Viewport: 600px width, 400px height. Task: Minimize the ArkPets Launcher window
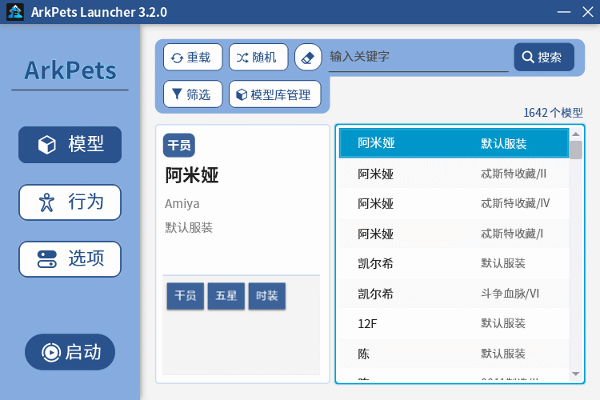coord(564,12)
